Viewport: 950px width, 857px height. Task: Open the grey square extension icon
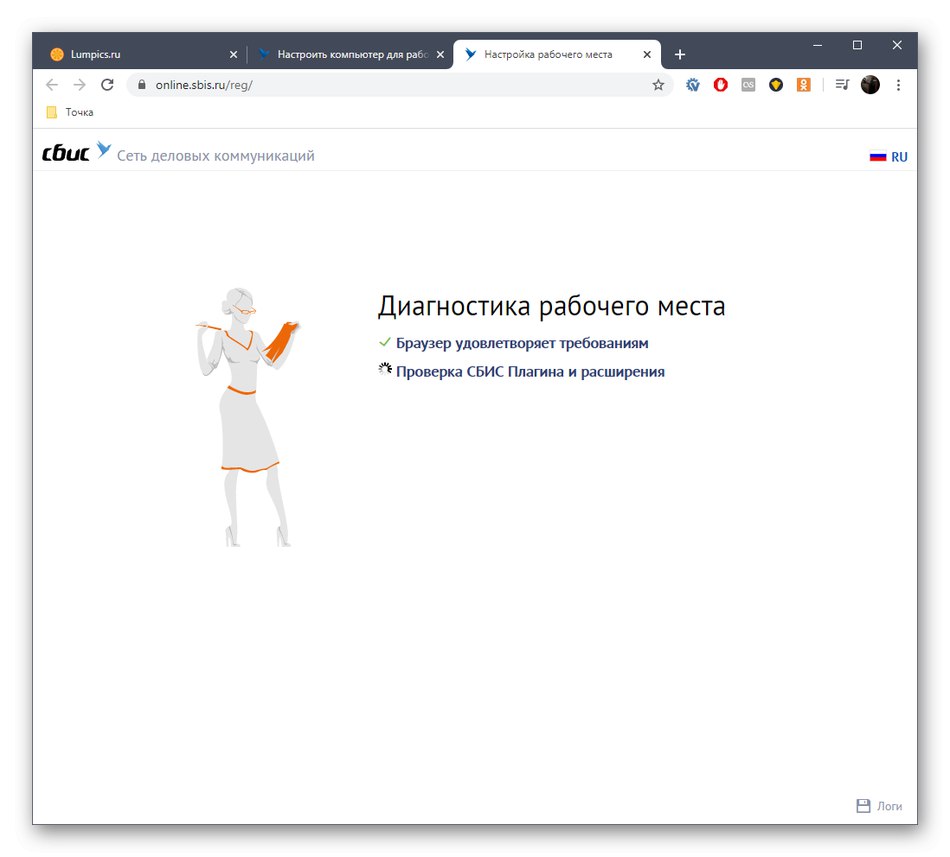(748, 85)
